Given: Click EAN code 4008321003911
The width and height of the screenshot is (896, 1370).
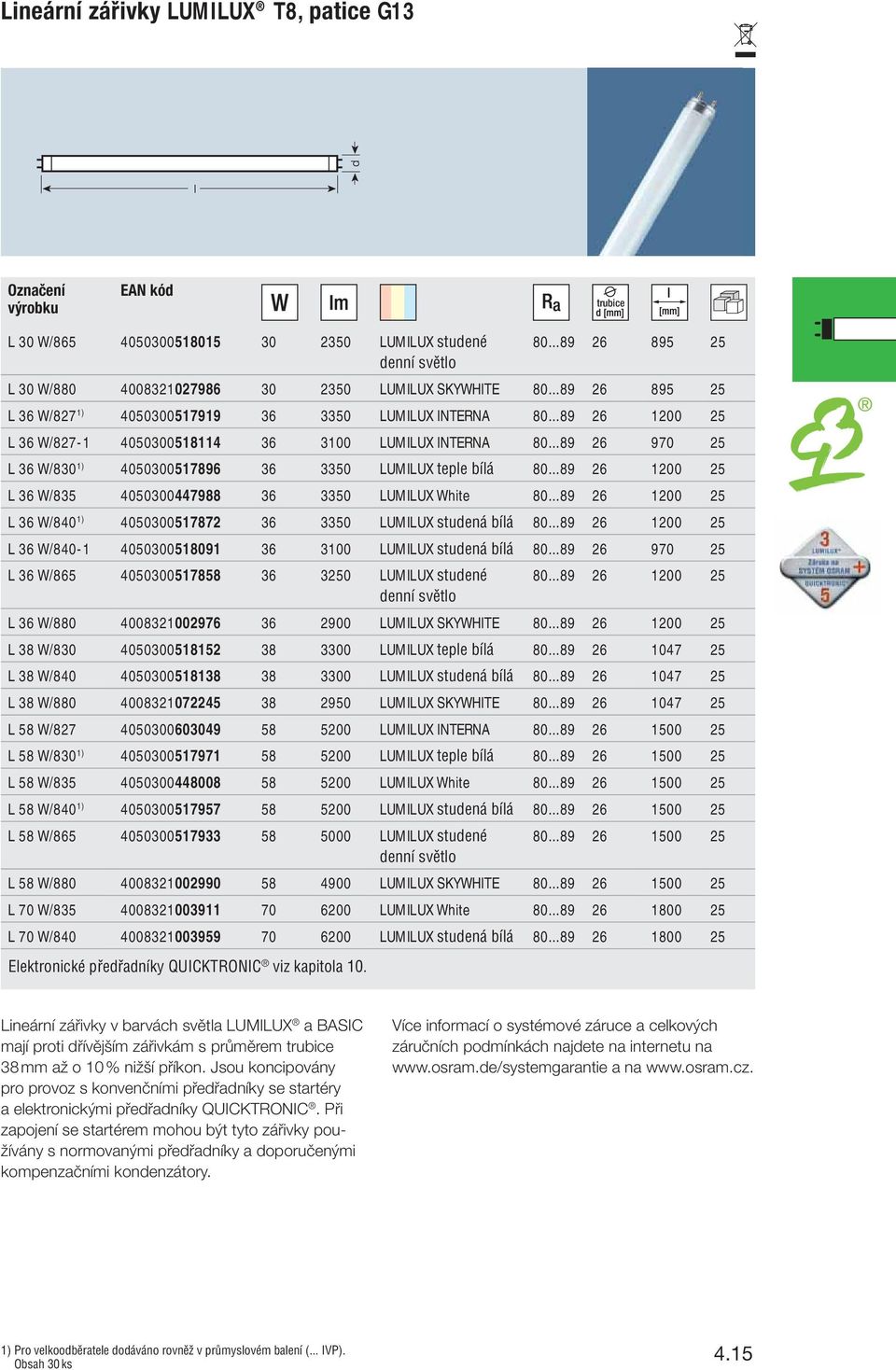Looking at the screenshot, I should [x=171, y=910].
